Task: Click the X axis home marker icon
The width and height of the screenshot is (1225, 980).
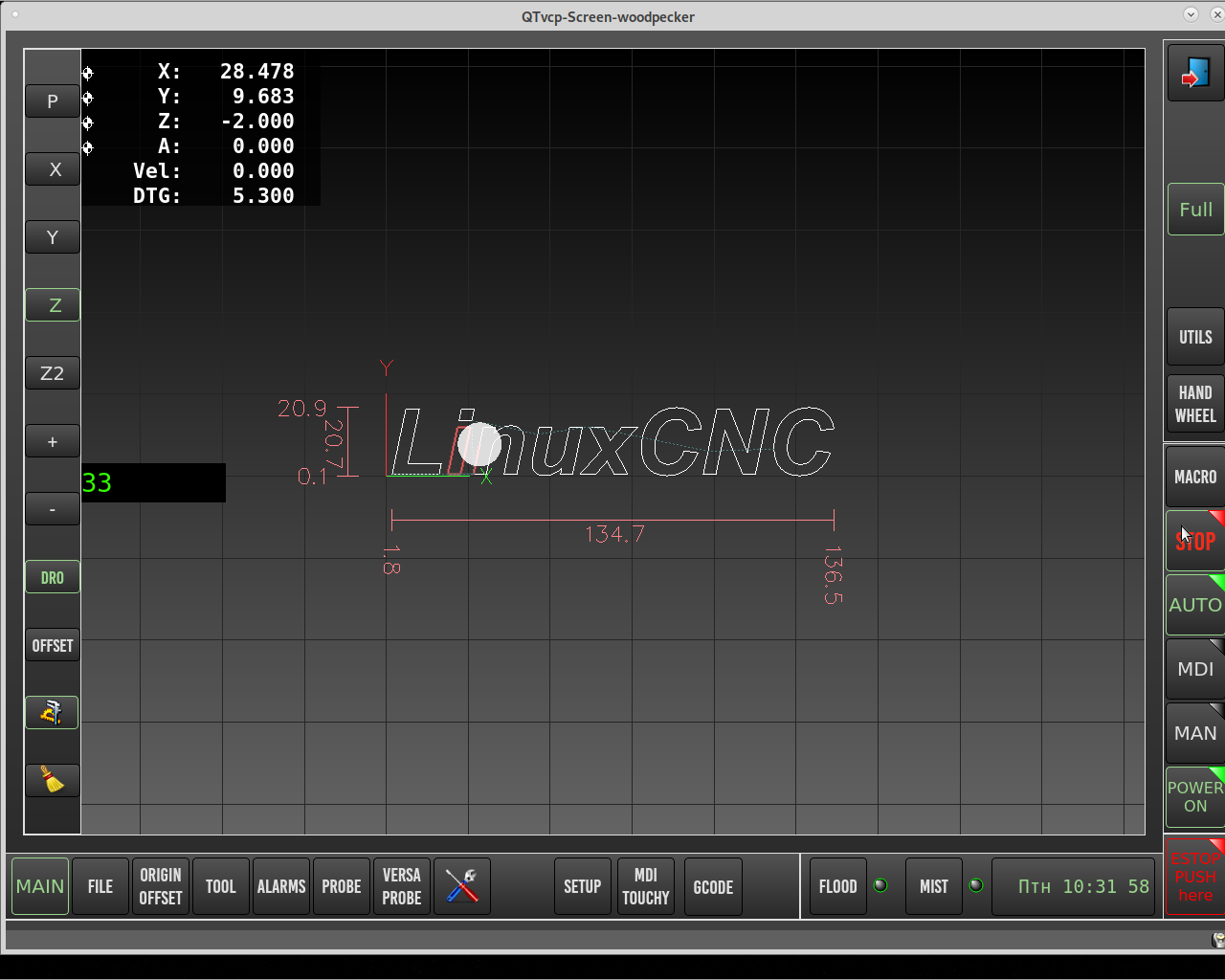Action: pyautogui.click(x=88, y=73)
